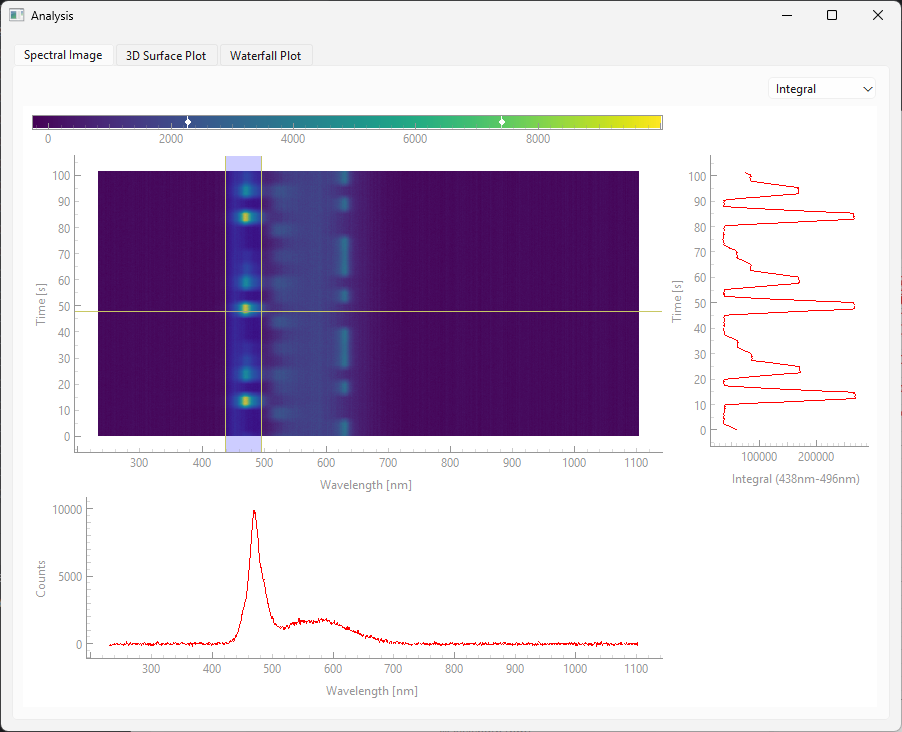Viewport: 902px width, 732px height.
Task: Click the lower colorbar handle near 2000
Action: tap(188, 122)
